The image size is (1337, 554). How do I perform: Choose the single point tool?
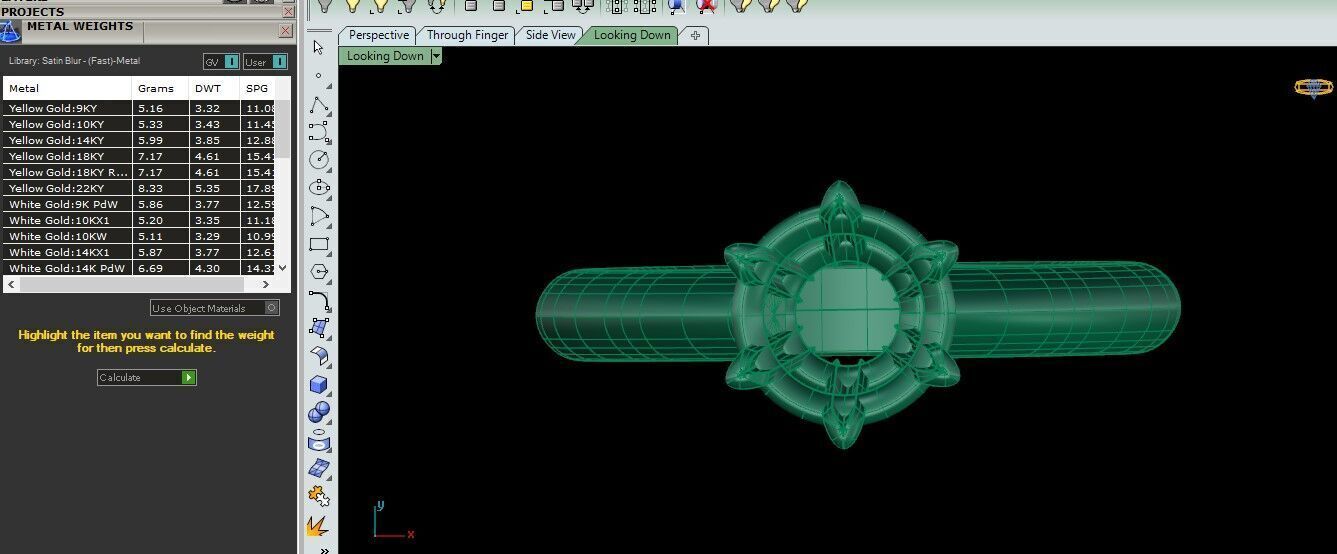click(318, 75)
